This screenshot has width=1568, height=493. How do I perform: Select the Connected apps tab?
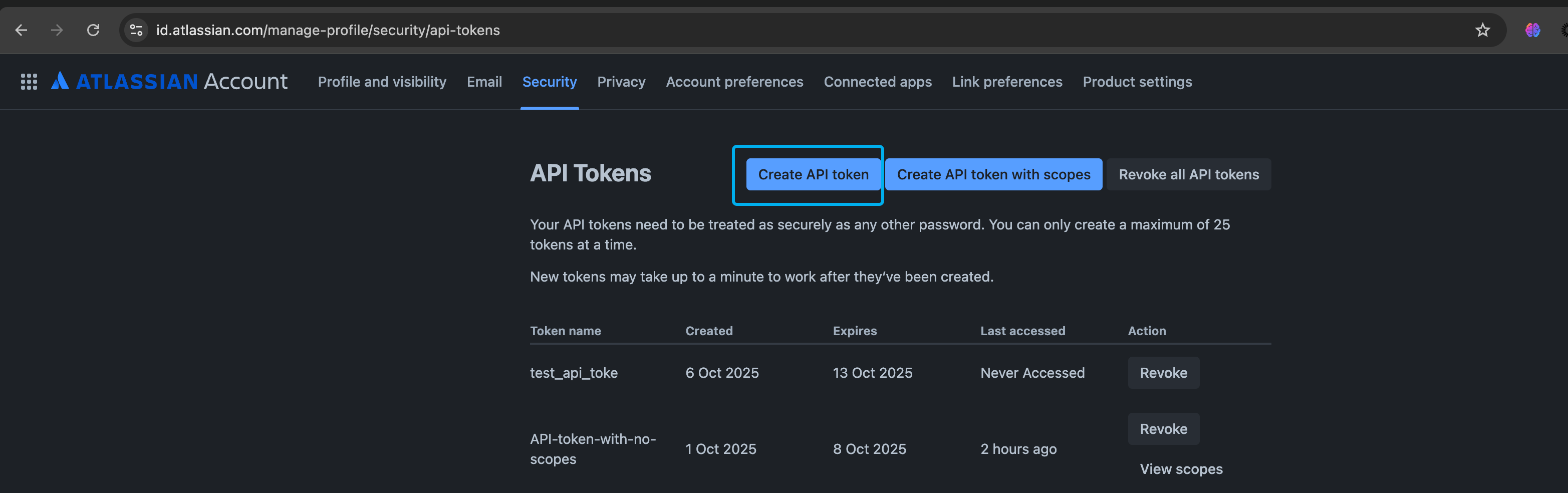pyautogui.click(x=877, y=82)
